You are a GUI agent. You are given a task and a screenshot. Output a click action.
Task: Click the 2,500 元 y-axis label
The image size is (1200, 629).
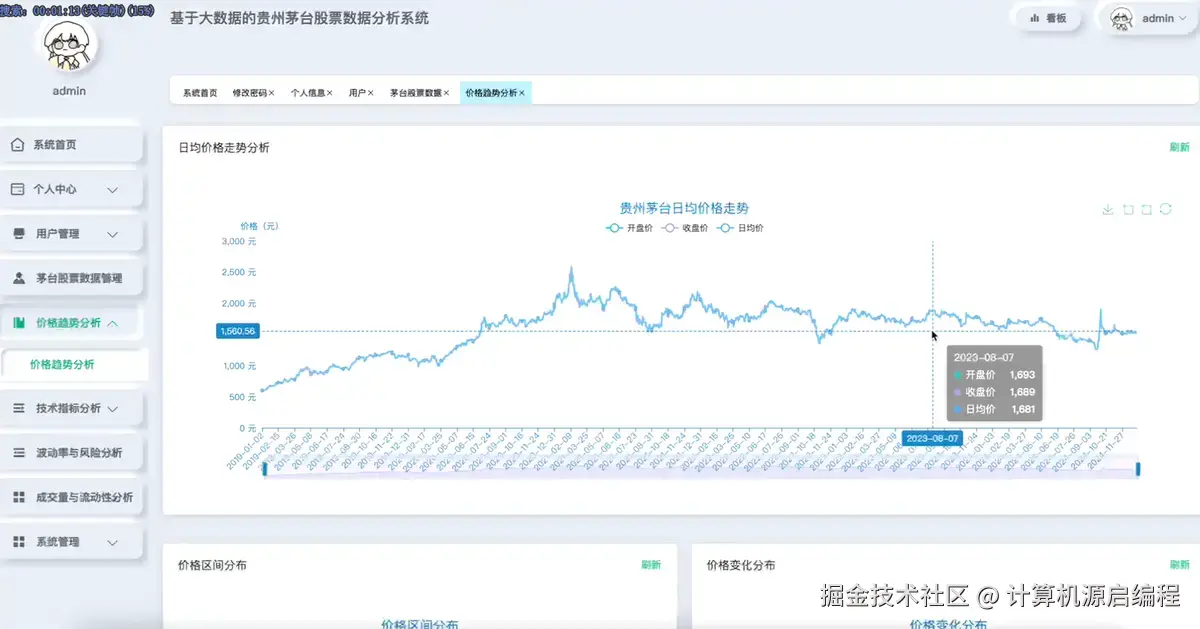pyautogui.click(x=238, y=272)
